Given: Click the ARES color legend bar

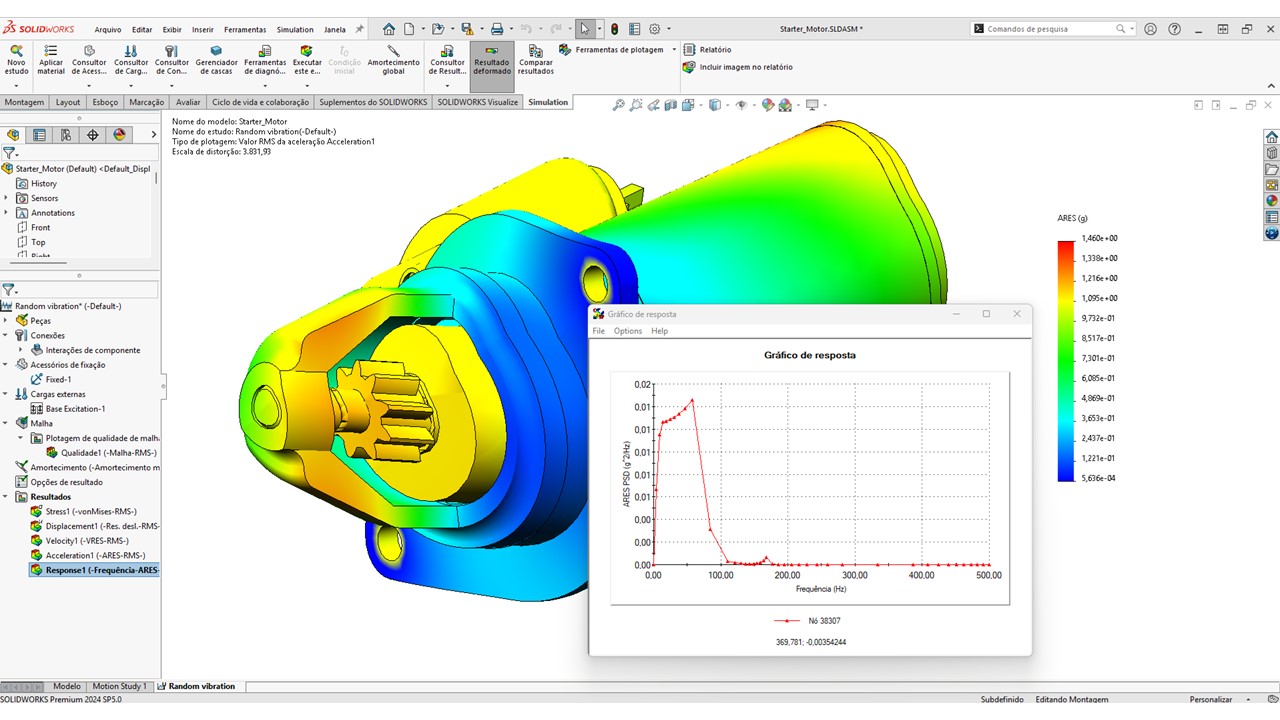Looking at the screenshot, I should 1066,361.
